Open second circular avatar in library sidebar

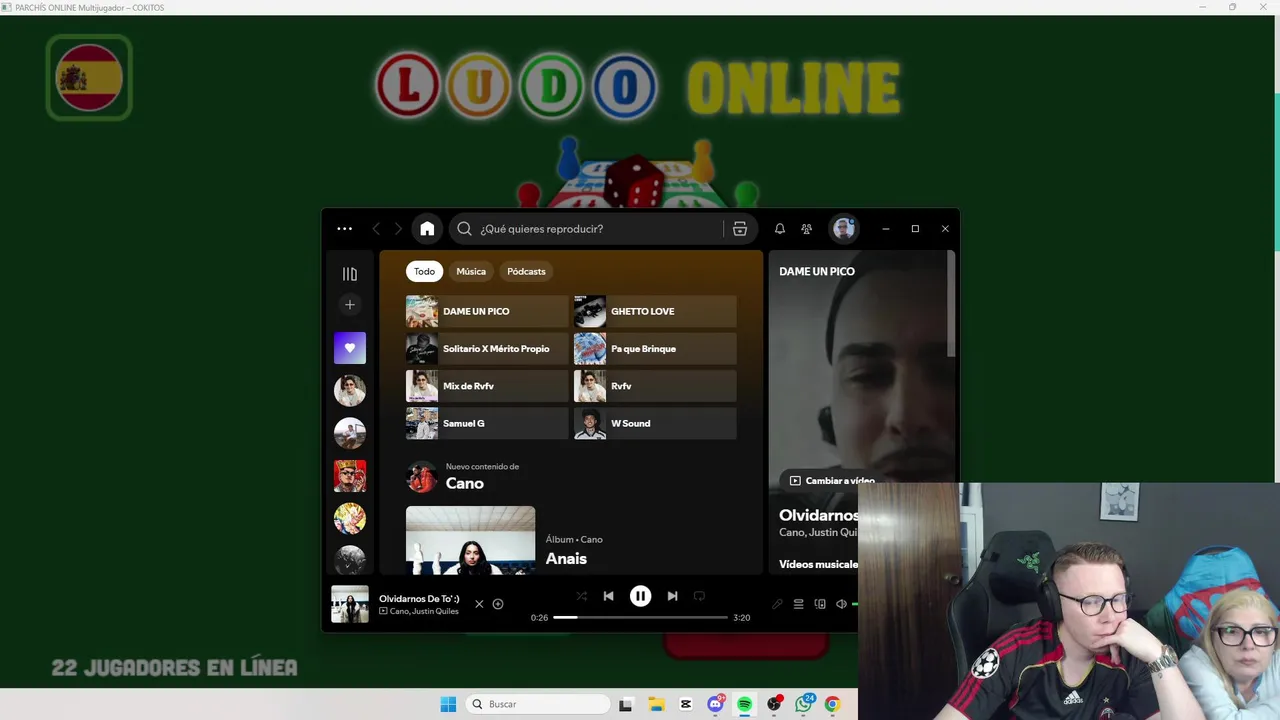click(x=350, y=433)
